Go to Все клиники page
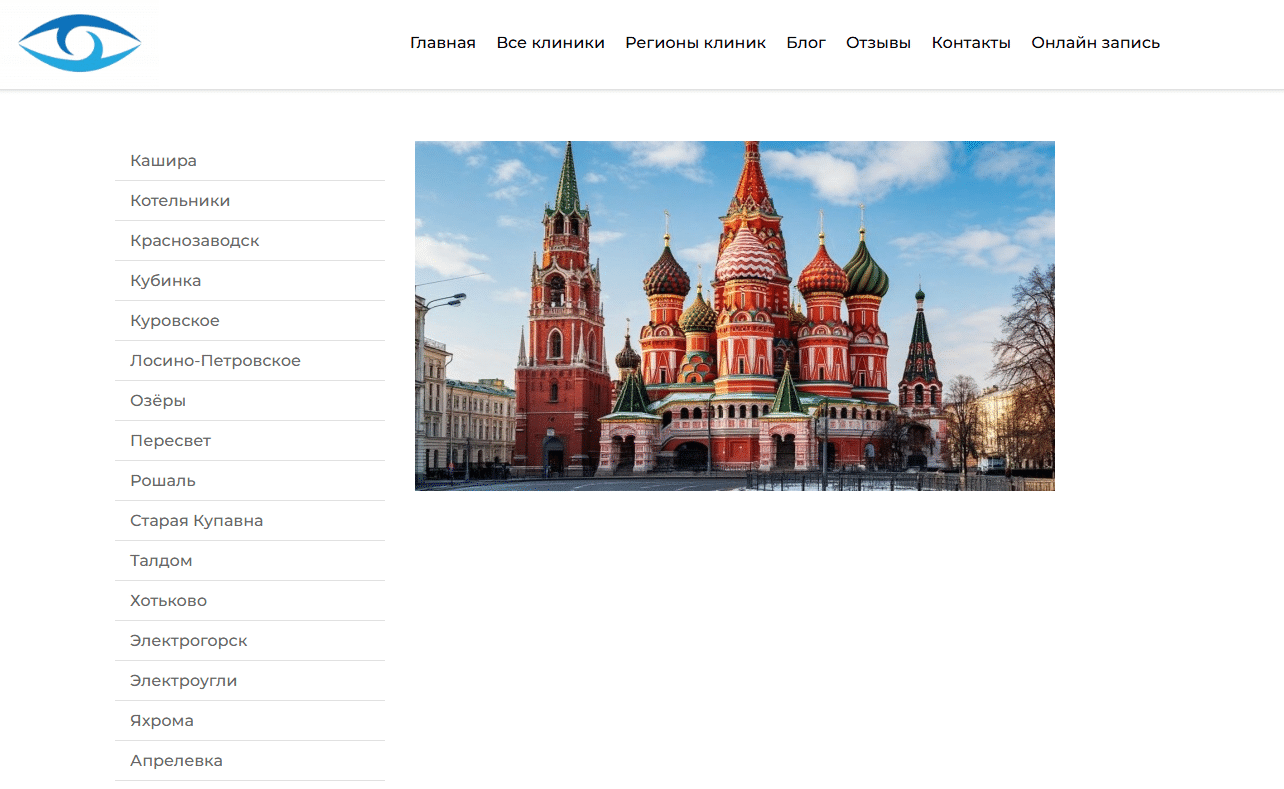This screenshot has height=789, width=1284. (x=550, y=43)
